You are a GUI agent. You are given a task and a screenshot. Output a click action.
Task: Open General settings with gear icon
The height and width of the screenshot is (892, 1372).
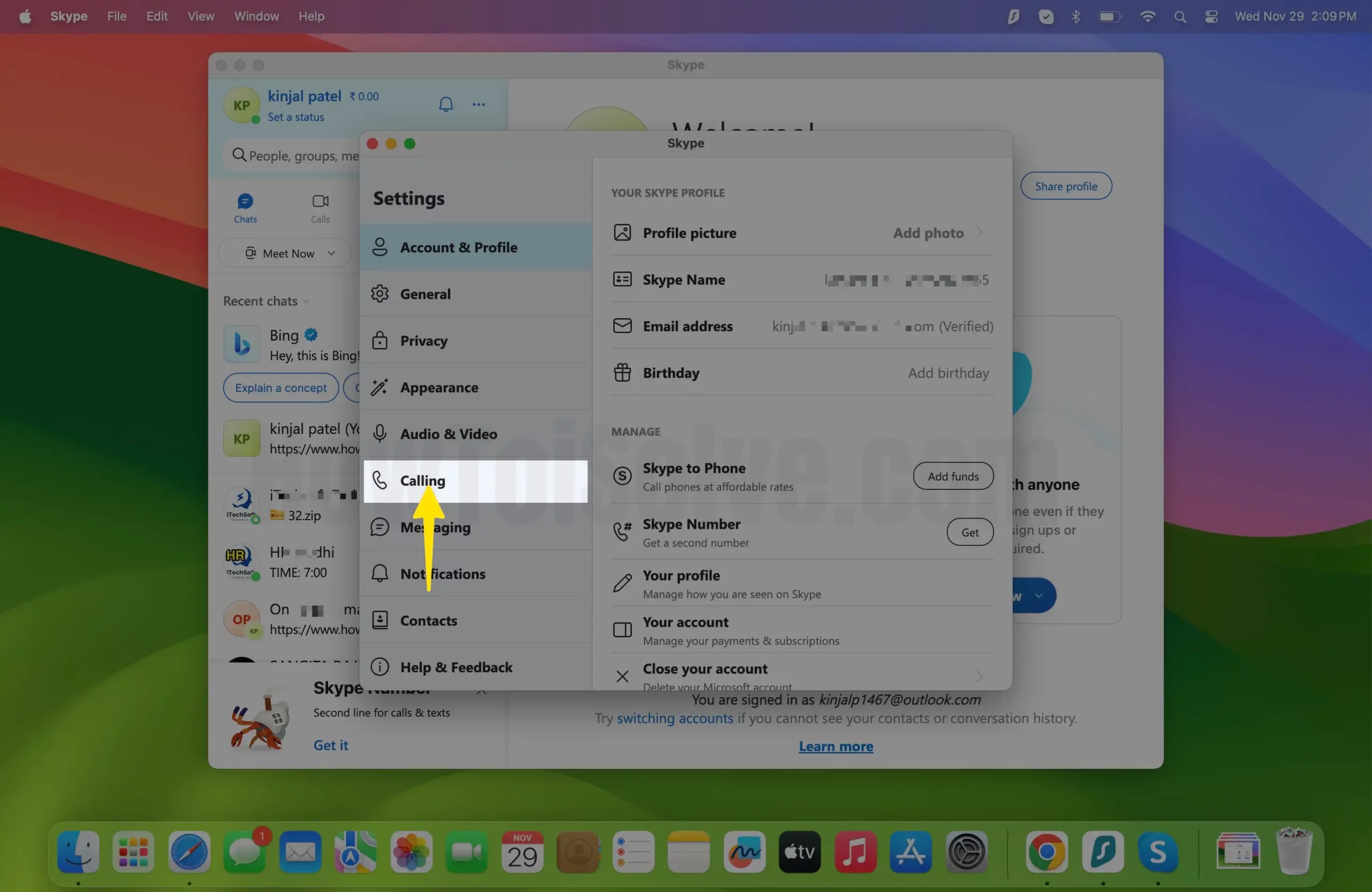pyautogui.click(x=379, y=294)
